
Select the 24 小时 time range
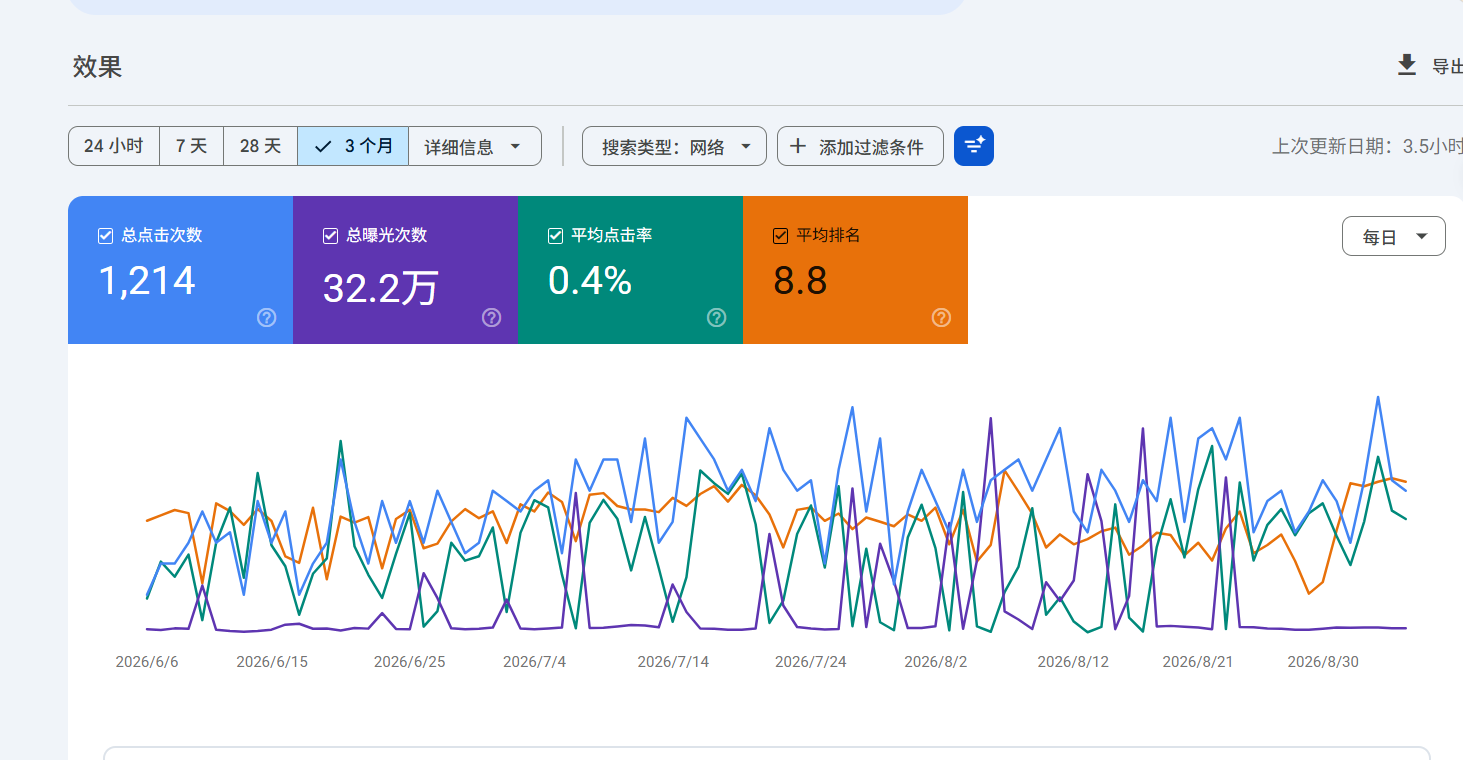114,146
